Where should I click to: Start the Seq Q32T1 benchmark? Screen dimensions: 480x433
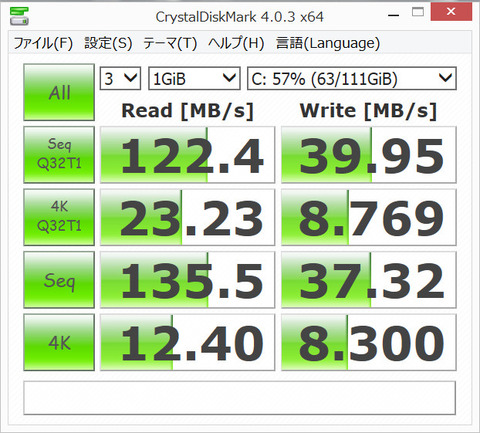[59, 155]
